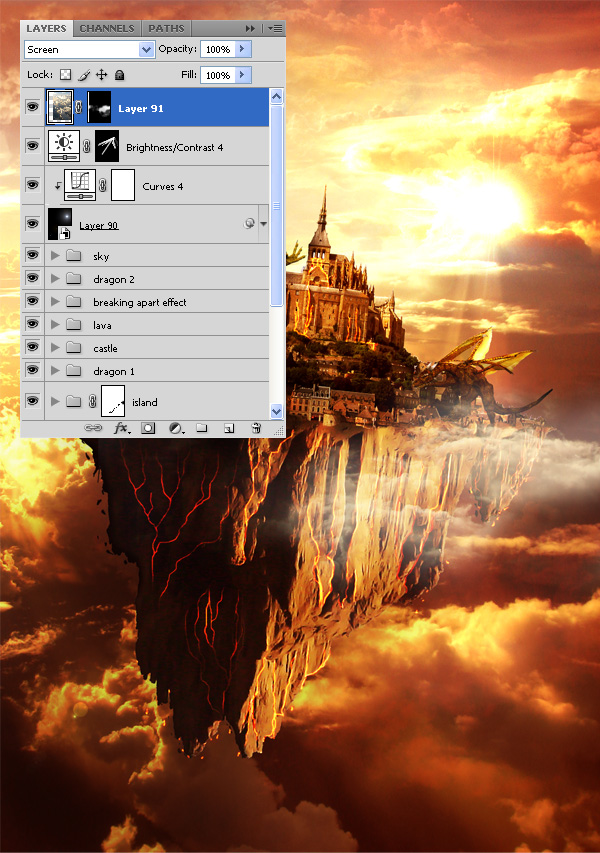Image resolution: width=600 pixels, height=853 pixels.
Task: Expand the sky group
Action: [x=55, y=255]
